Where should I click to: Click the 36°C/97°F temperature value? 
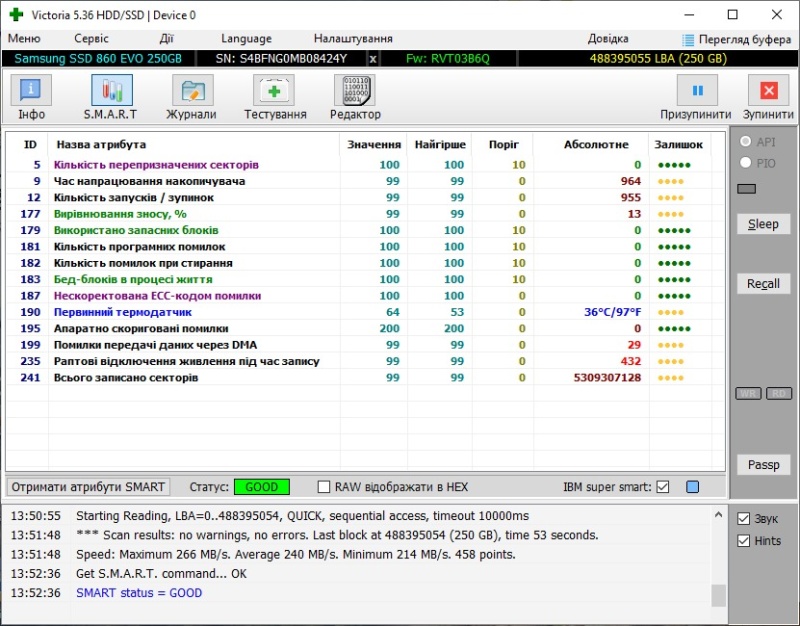612,312
